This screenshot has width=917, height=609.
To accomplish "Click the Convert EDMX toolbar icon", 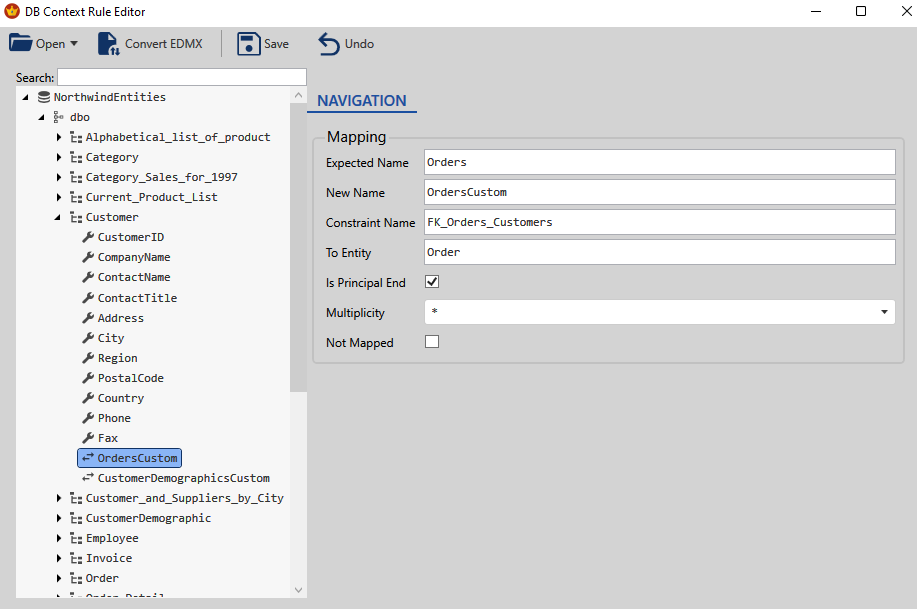I will [107, 43].
